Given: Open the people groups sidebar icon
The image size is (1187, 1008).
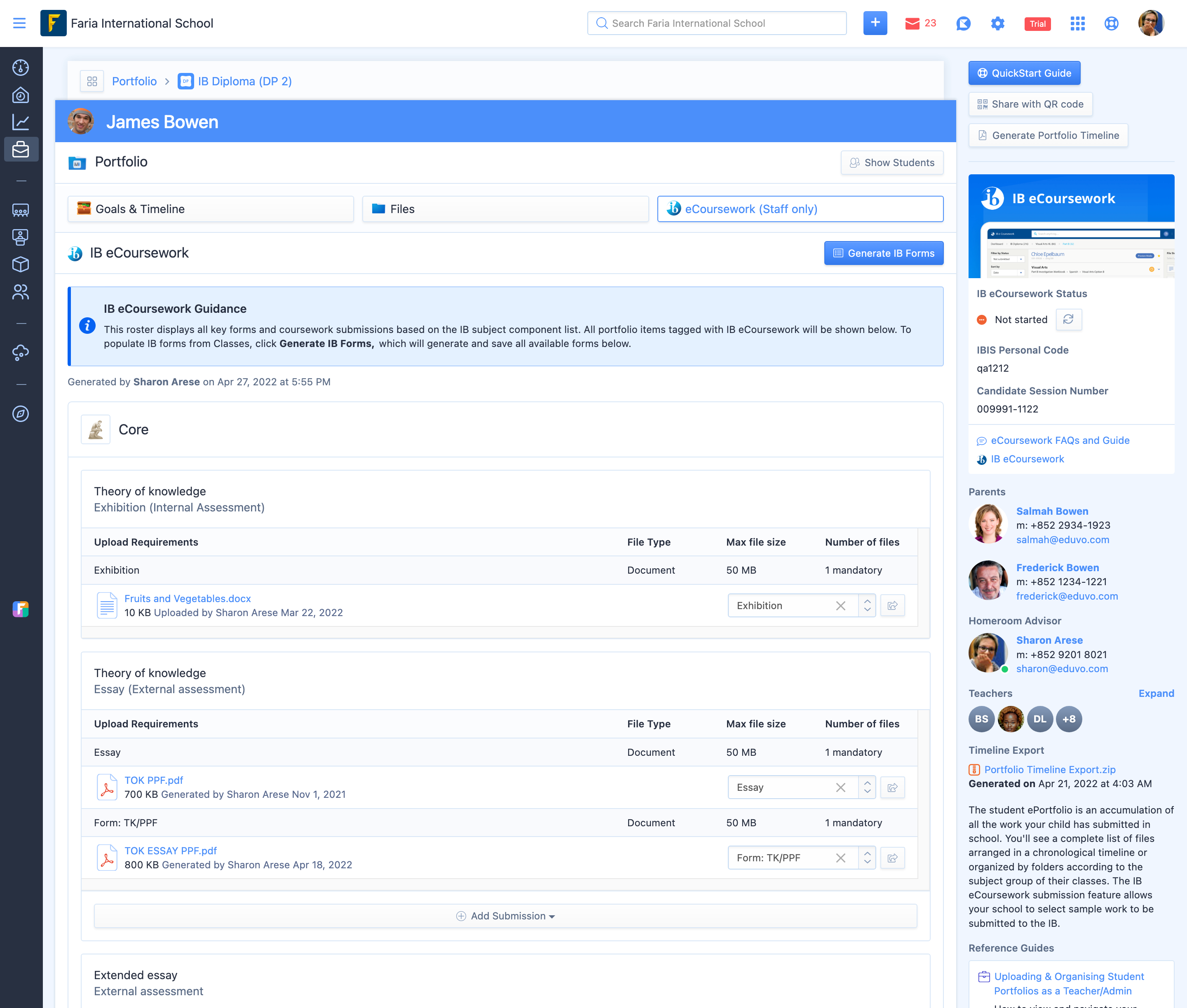Looking at the screenshot, I should tap(21, 292).
